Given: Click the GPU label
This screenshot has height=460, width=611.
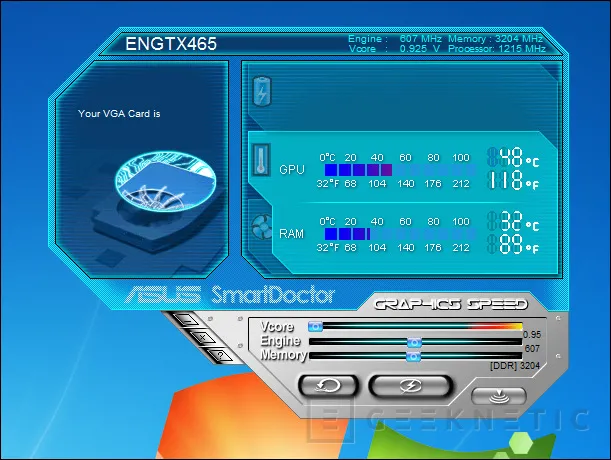Looking at the screenshot, I should [292, 170].
